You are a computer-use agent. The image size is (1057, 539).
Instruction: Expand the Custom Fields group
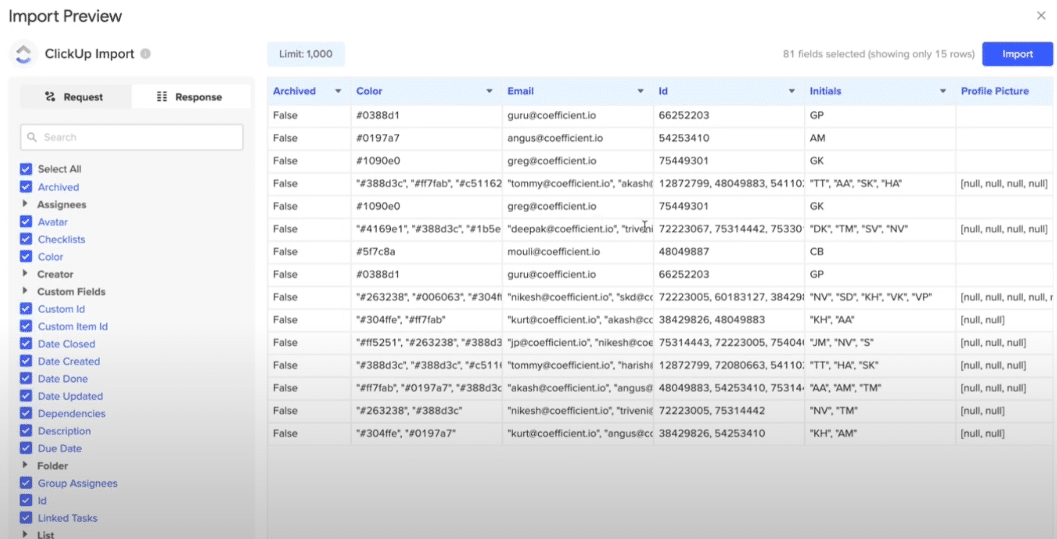click(x=25, y=291)
